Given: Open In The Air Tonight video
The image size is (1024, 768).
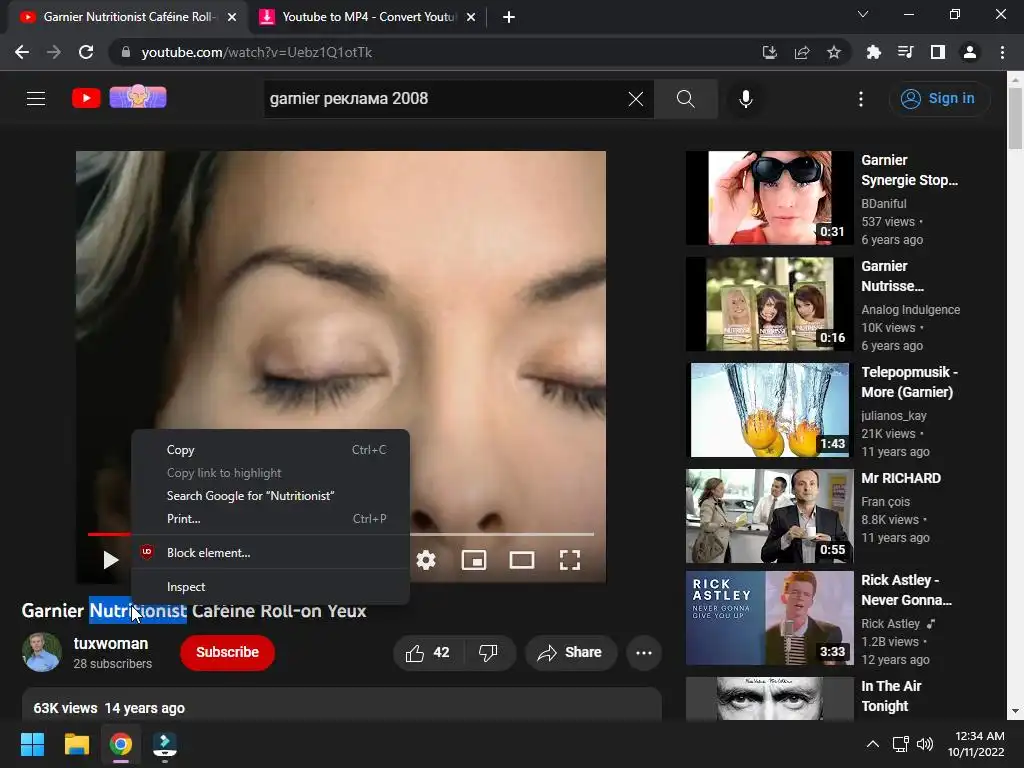Looking at the screenshot, I should [769, 699].
